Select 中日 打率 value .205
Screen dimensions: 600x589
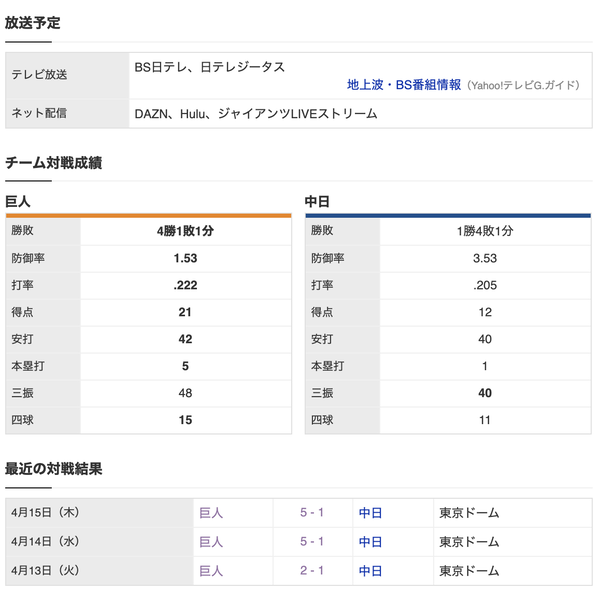click(x=485, y=285)
